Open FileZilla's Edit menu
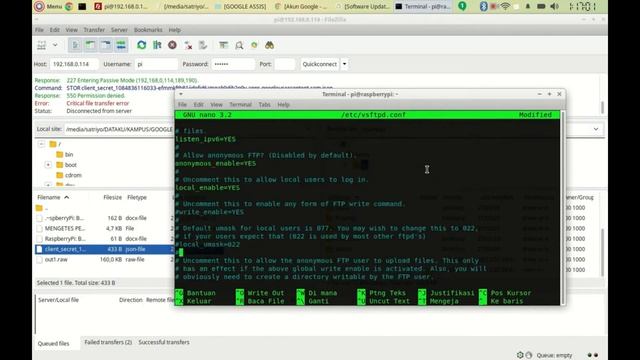640x360 pixels. pyautogui.click(x=55, y=30)
